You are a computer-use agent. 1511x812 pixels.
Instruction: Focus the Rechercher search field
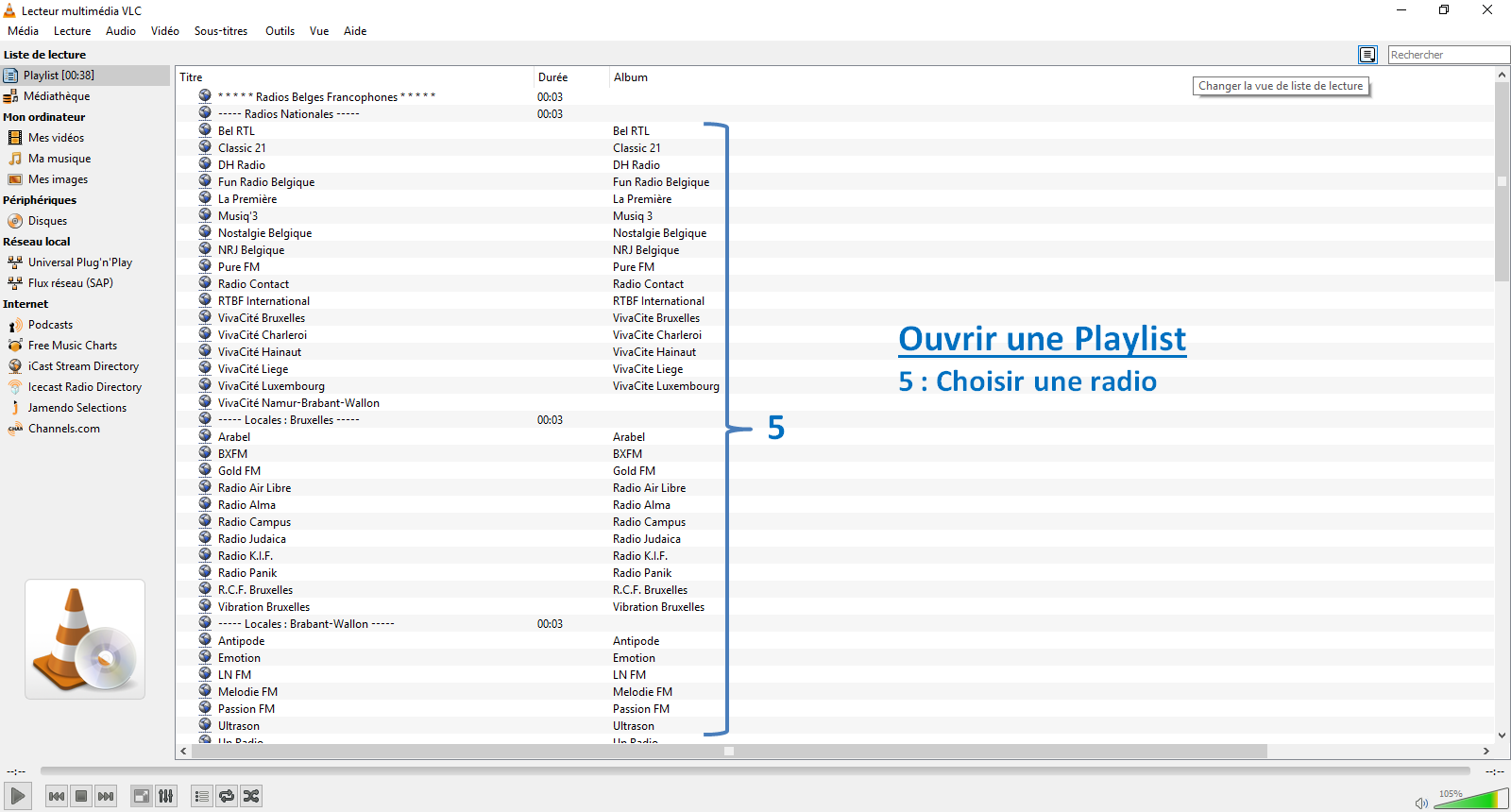click(1449, 55)
